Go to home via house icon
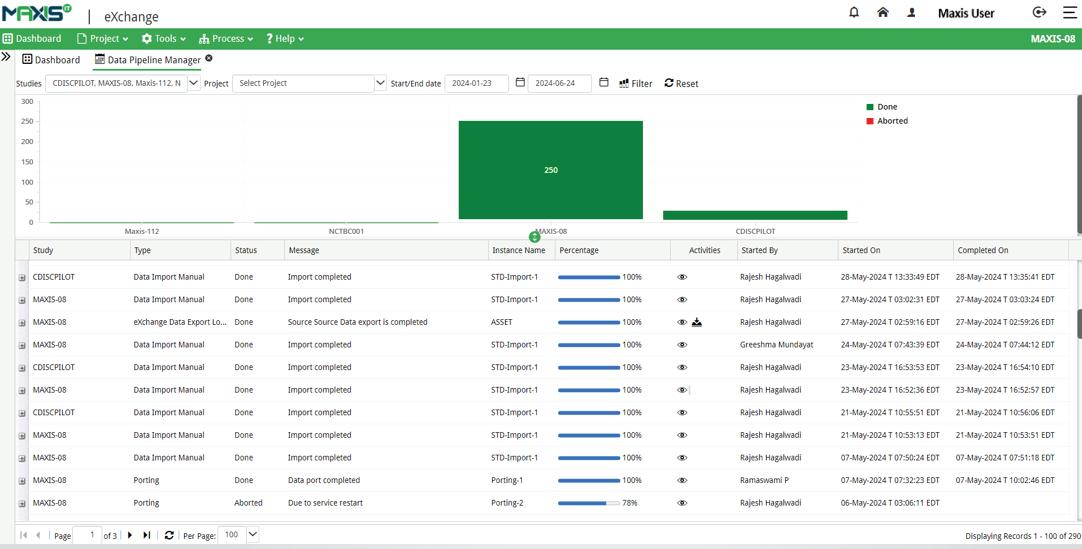Screen dimensions: 1082x549 pos(883,12)
